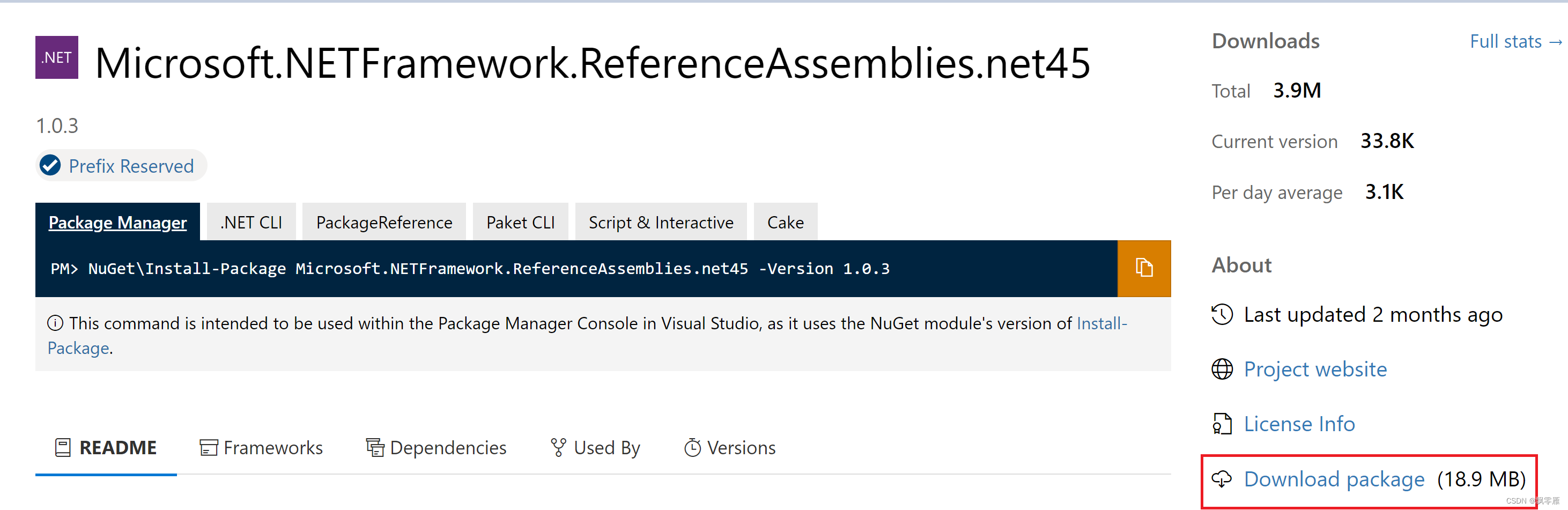The image size is (1568, 510).
Task: Open the Frameworks section tab
Action: (261, 448)
